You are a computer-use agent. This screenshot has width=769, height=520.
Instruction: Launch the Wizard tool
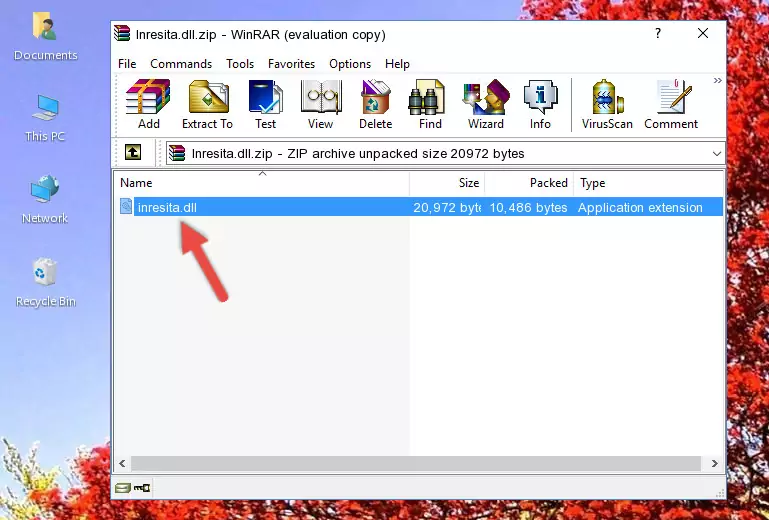[x=486, y=104]
